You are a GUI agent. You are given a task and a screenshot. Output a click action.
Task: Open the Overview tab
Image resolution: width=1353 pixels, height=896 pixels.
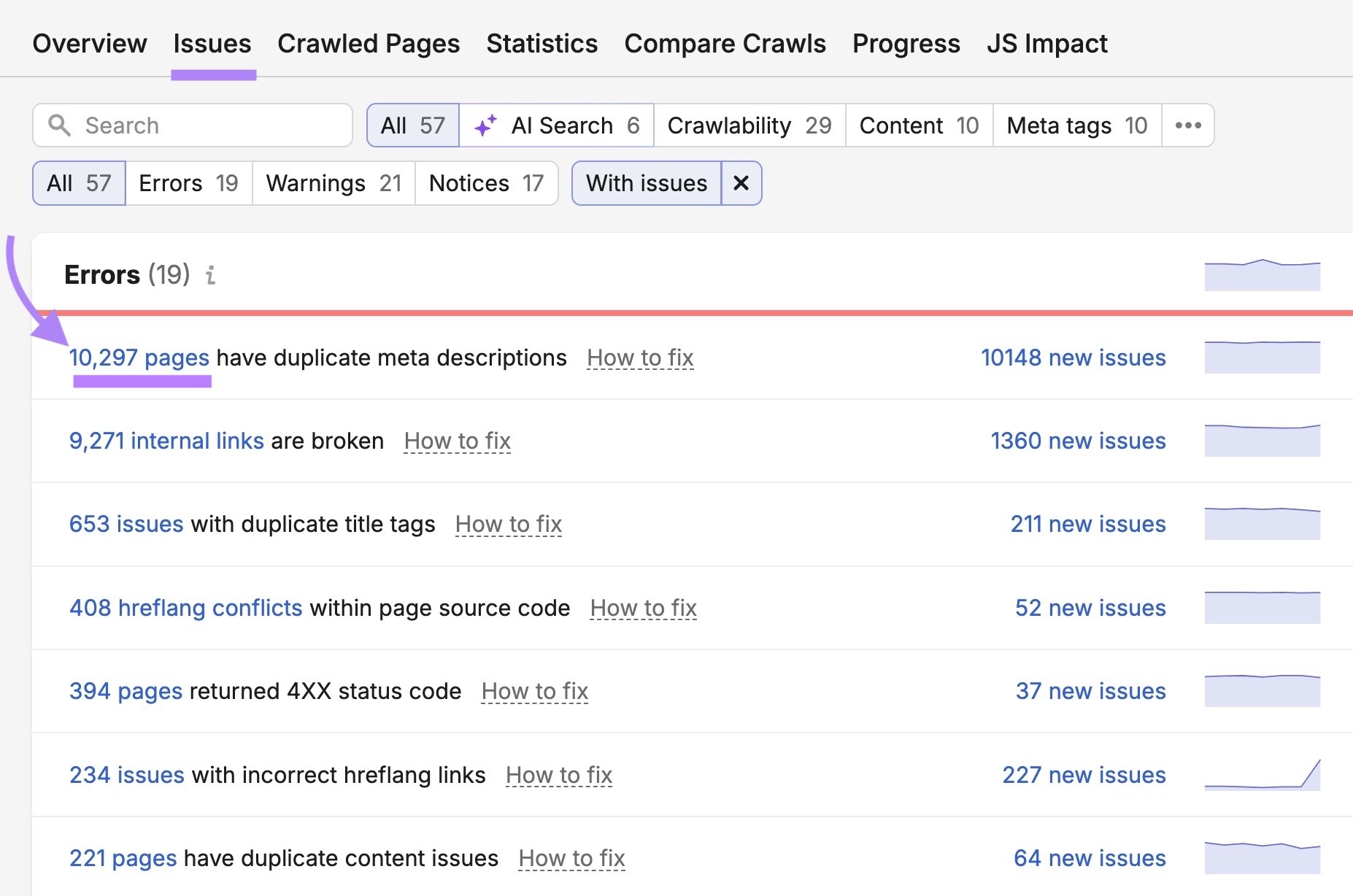(x=90, y=44)
